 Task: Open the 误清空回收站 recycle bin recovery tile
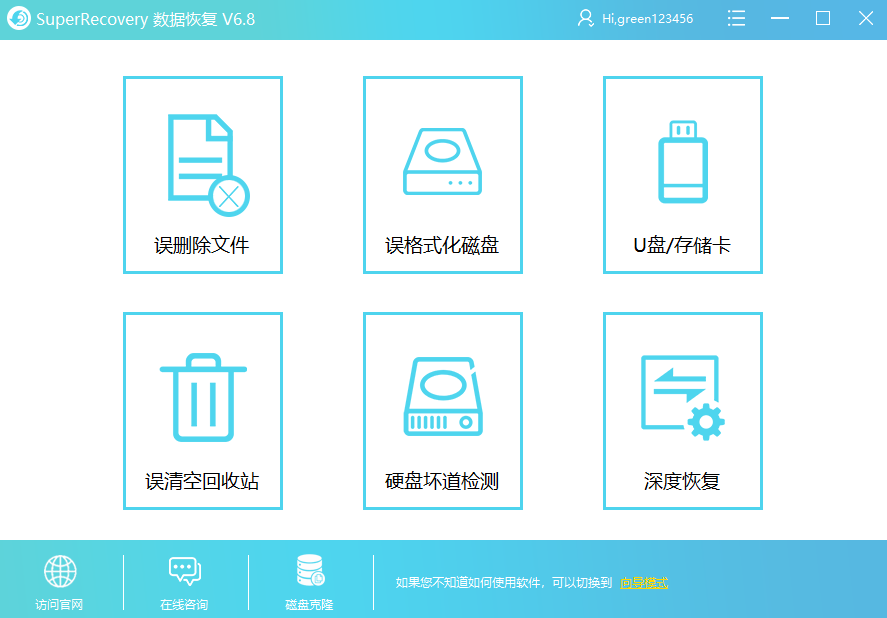pos(203,411)
